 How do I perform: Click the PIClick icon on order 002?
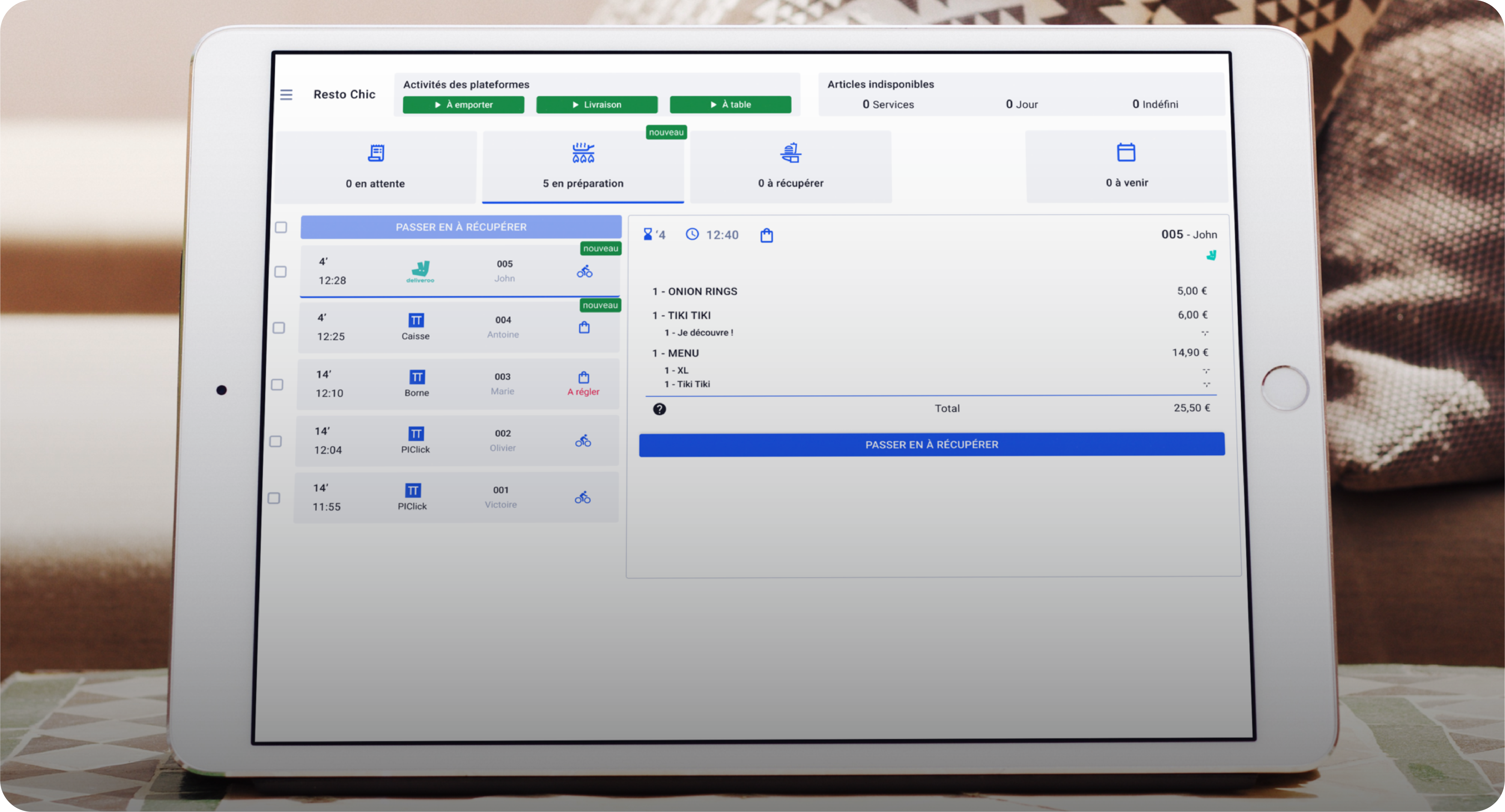(x=416, y=433)
